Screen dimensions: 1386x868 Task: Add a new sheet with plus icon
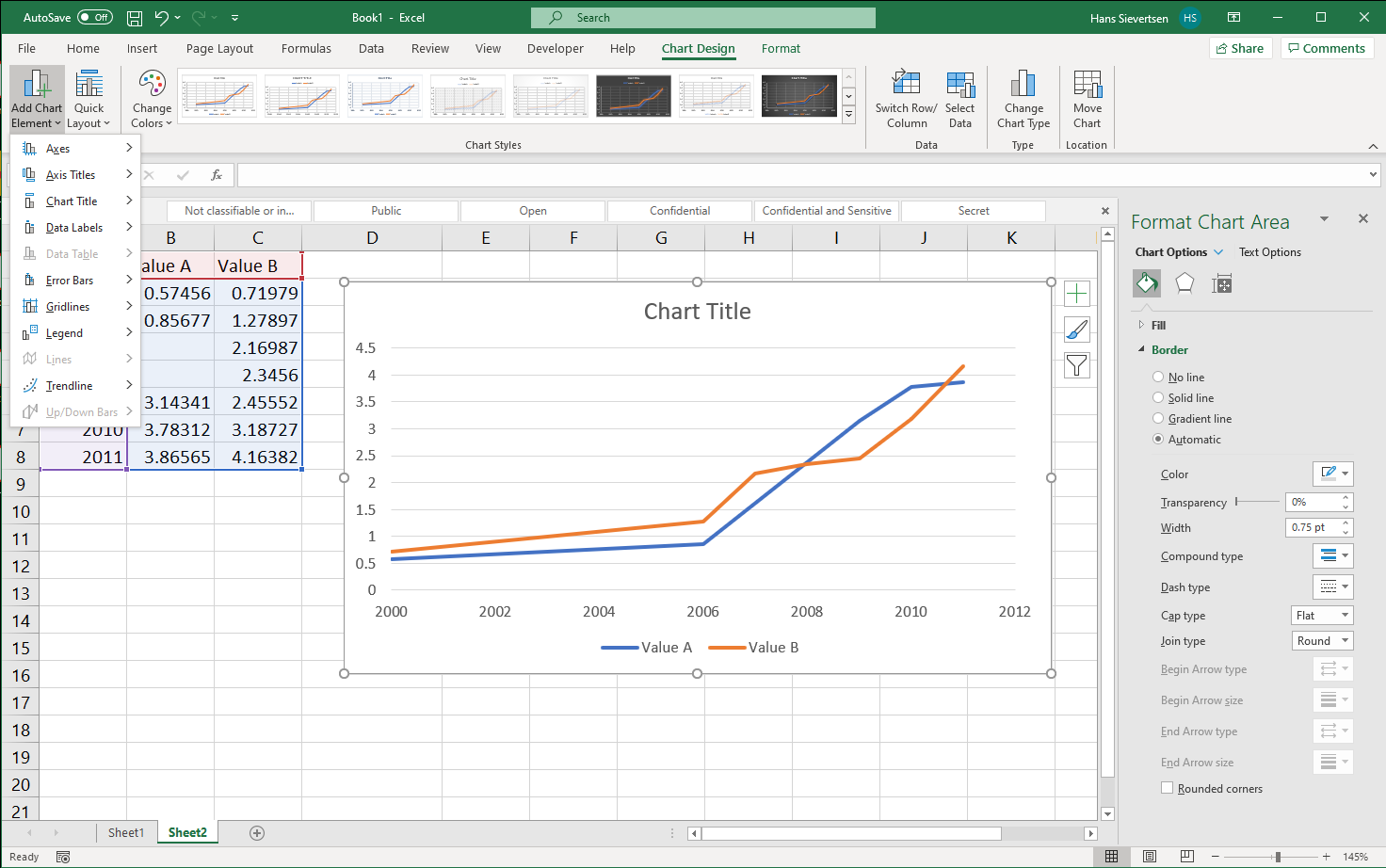coord(257,833)
